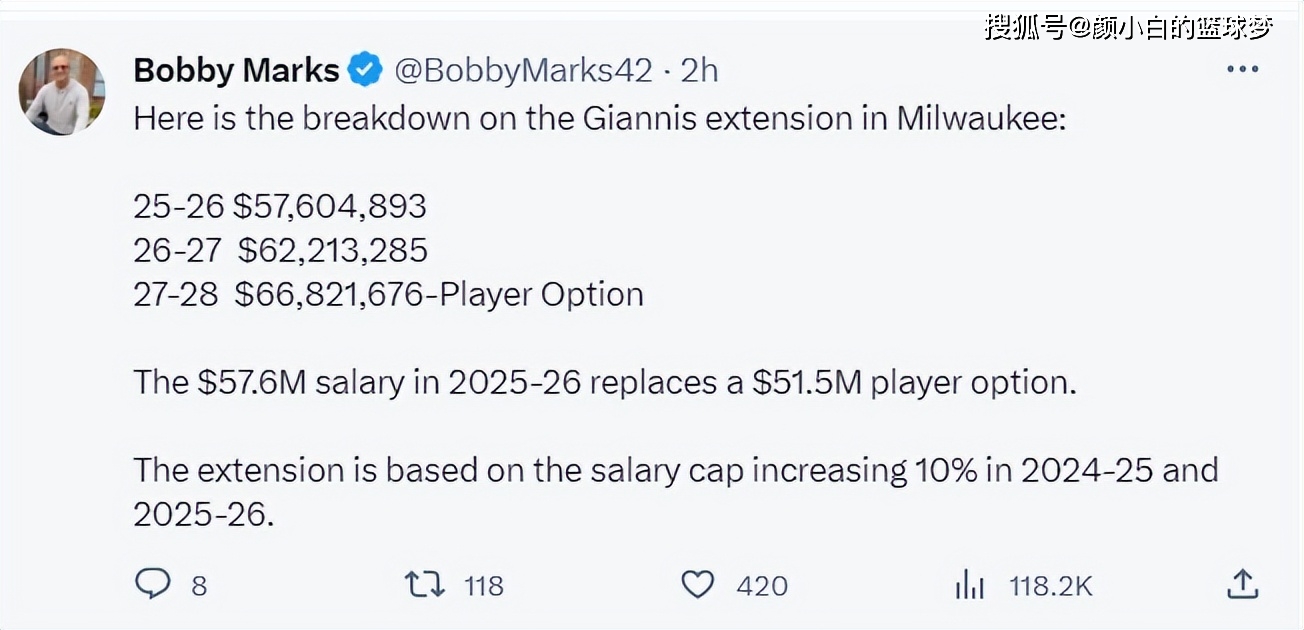Open view analytics bar chart icon
This screenshot has width=1304, height=630.
970,584
